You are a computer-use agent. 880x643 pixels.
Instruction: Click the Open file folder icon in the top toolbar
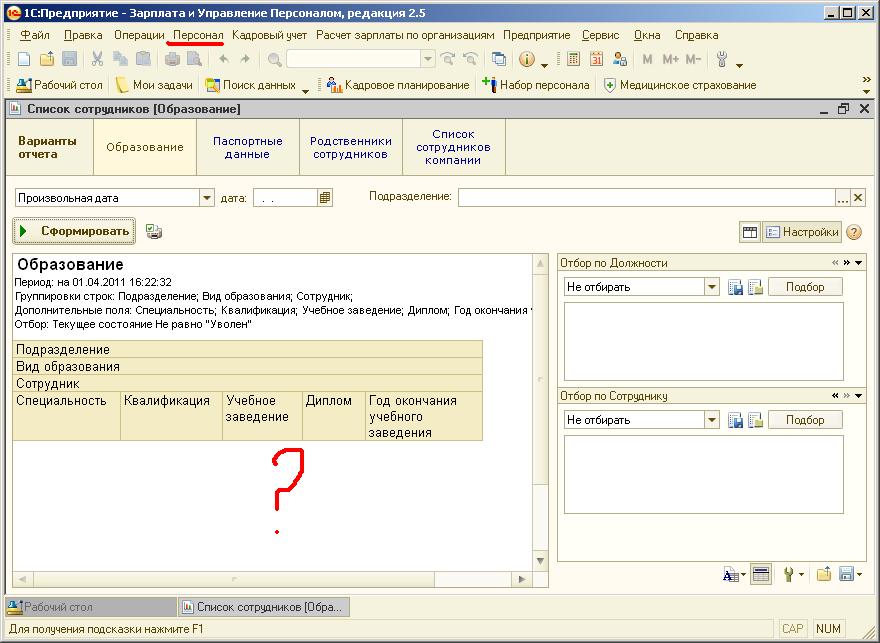tap(47, 59)
